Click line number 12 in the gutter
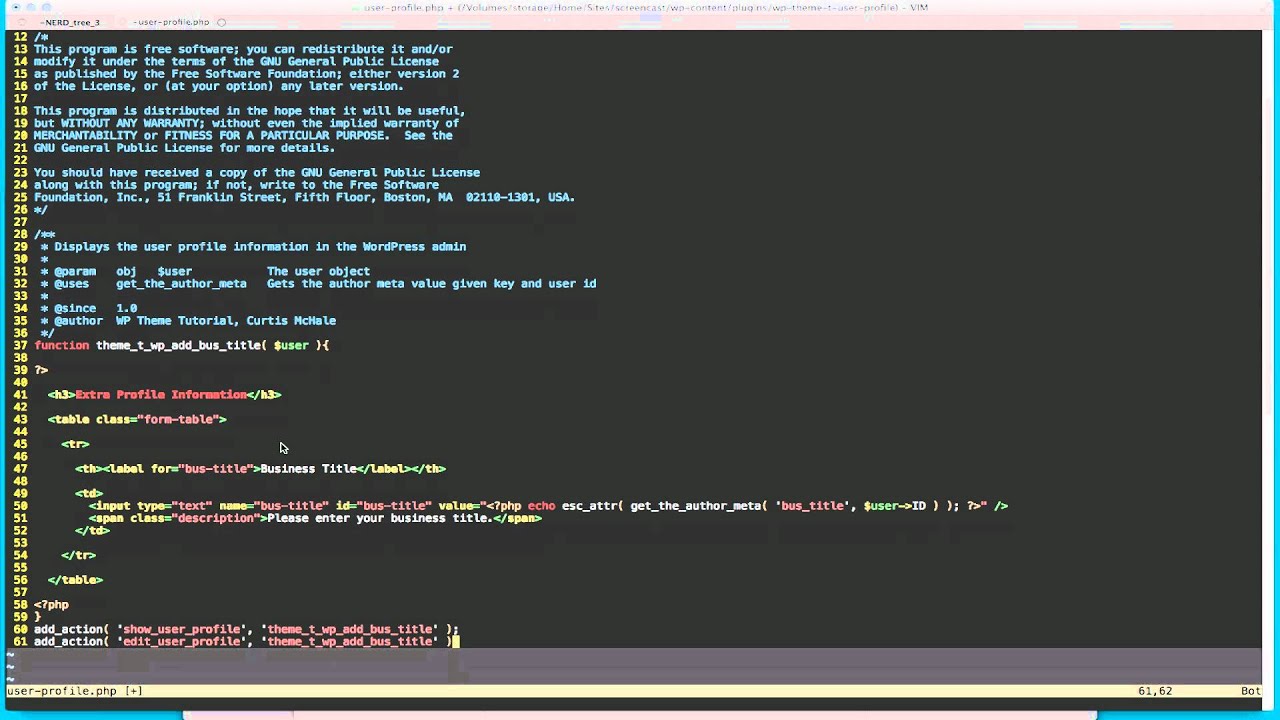 20,37
